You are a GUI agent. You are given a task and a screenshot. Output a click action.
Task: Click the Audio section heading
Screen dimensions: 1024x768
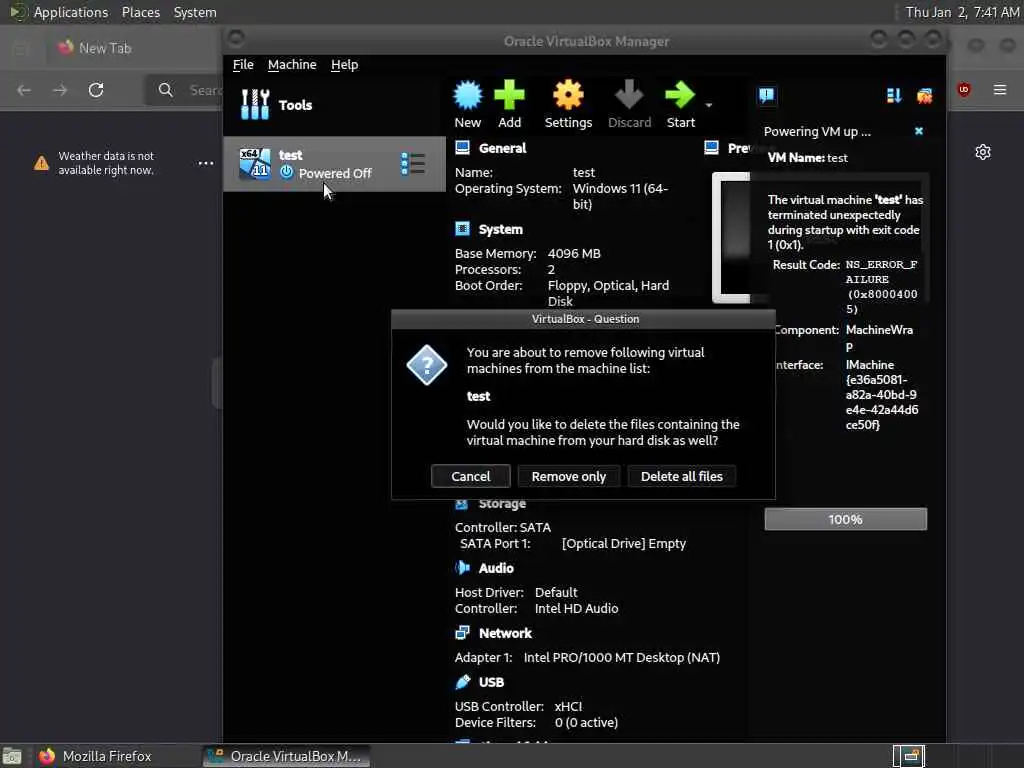coord(496,568)
